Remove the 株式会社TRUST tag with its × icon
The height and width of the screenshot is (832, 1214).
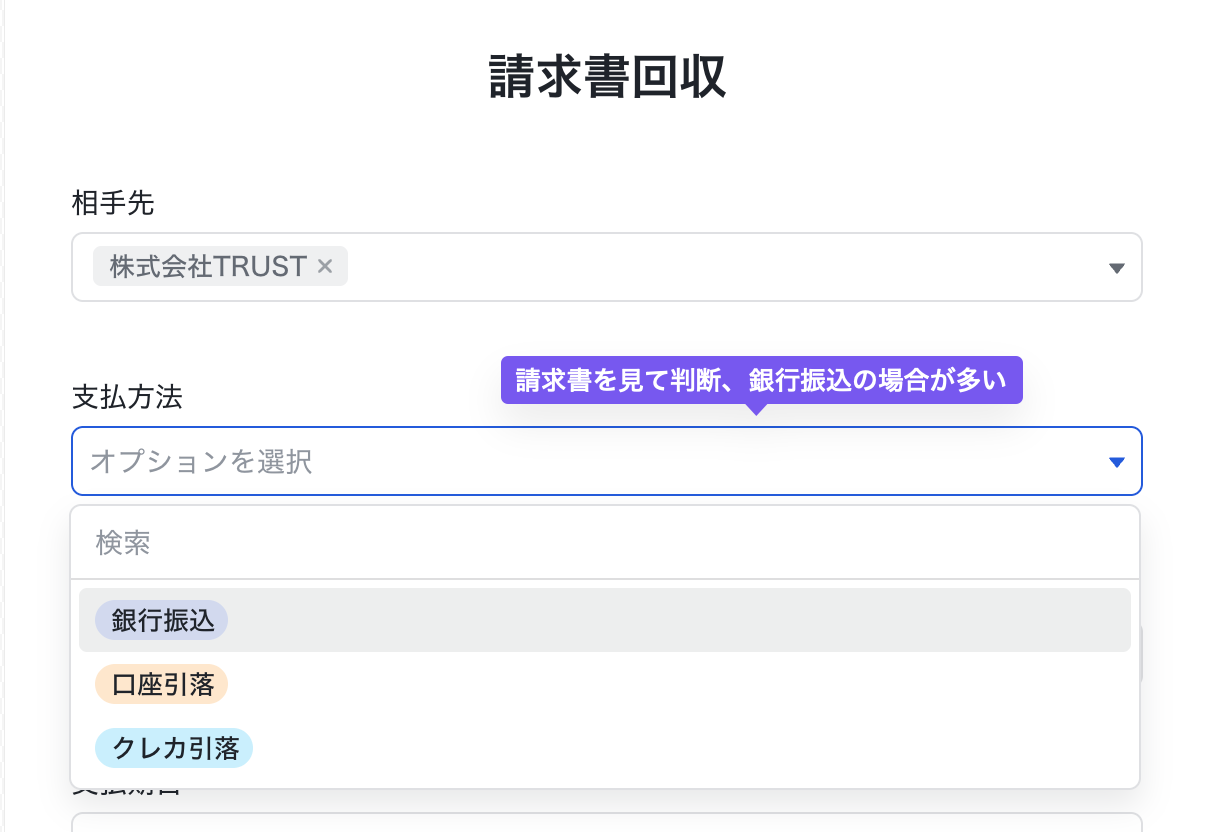[324, 266]
